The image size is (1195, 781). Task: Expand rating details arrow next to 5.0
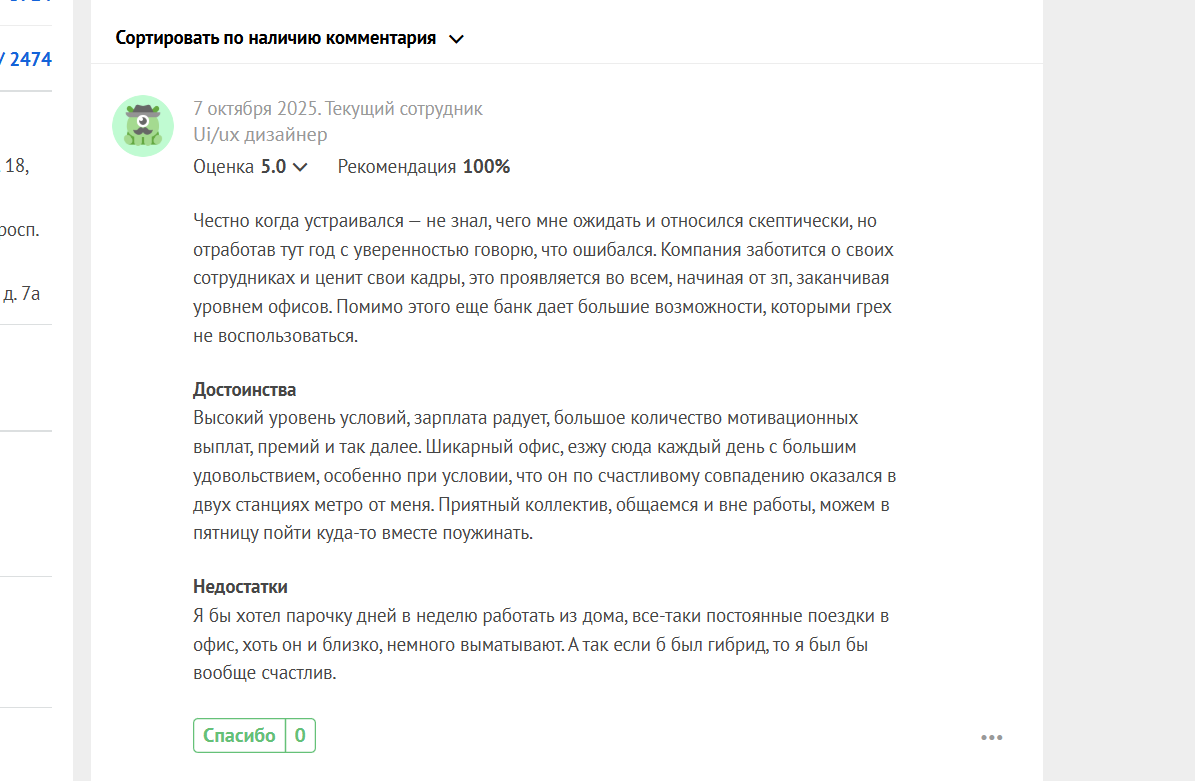(300, 167)
